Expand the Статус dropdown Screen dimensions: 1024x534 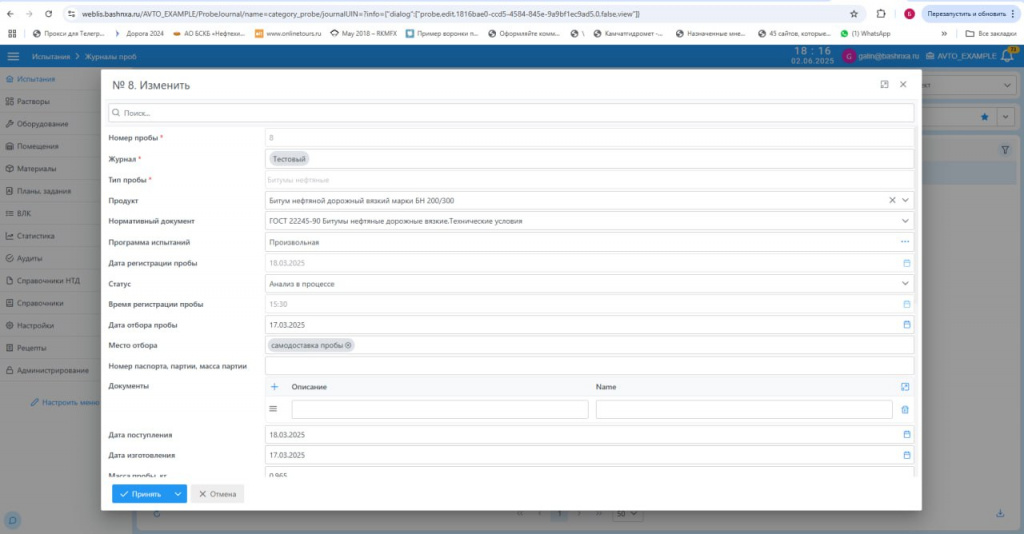point(905,283)
